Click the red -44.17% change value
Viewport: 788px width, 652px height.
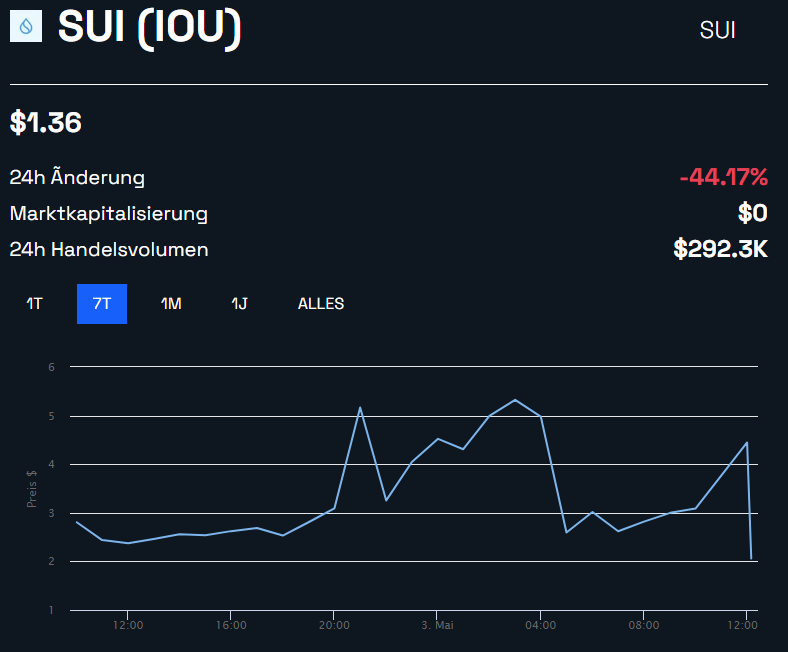coord(723,178)
